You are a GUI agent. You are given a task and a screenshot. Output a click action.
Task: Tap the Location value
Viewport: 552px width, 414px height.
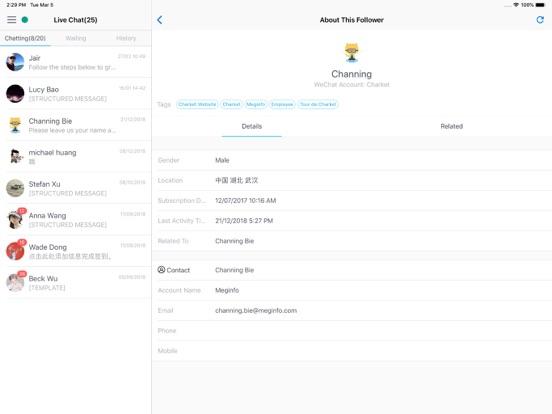pyautogui.click(x=237, y=180)
